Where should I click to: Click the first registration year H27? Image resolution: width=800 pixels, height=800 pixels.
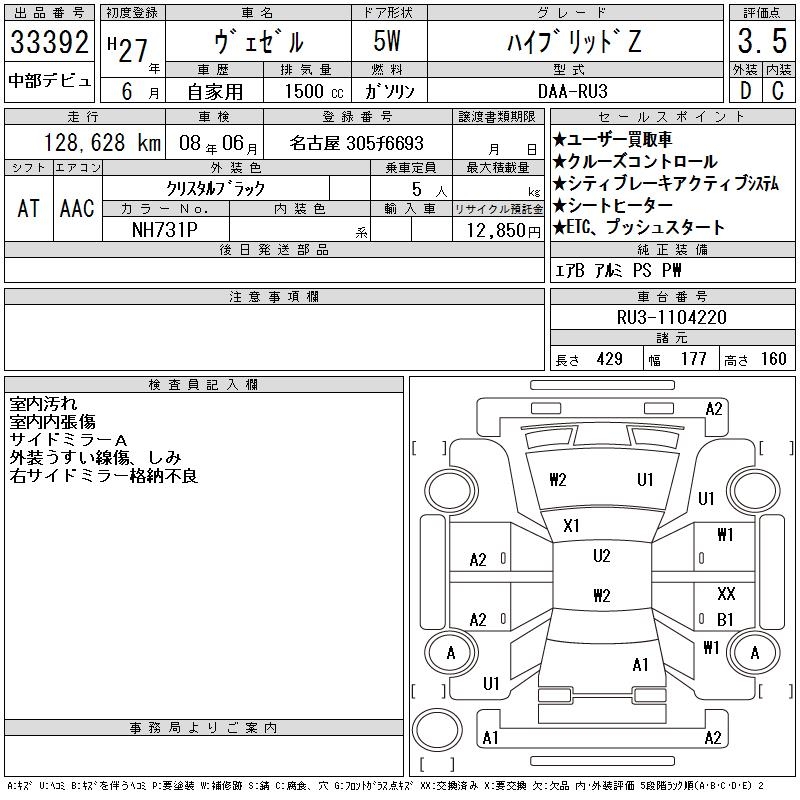(x=128, y=50)
